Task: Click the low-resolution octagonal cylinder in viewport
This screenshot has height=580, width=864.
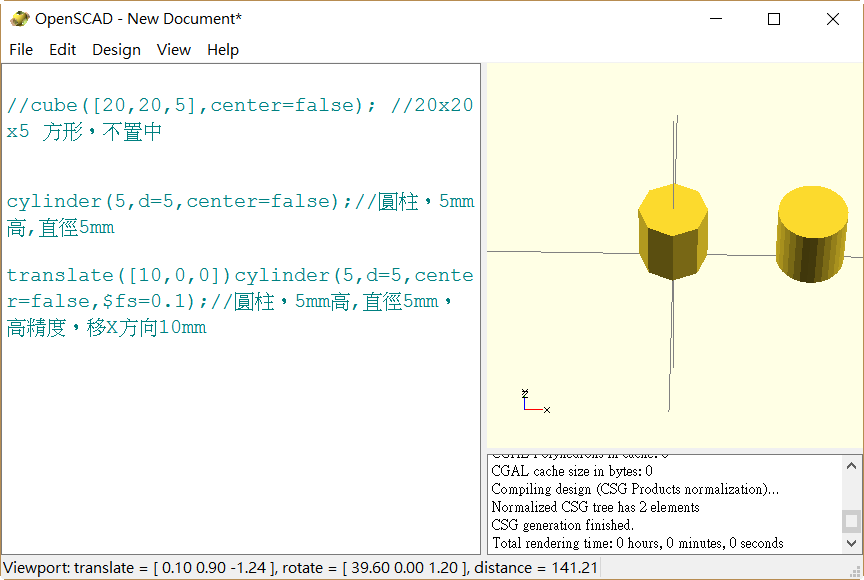Action: coord(673,232)
